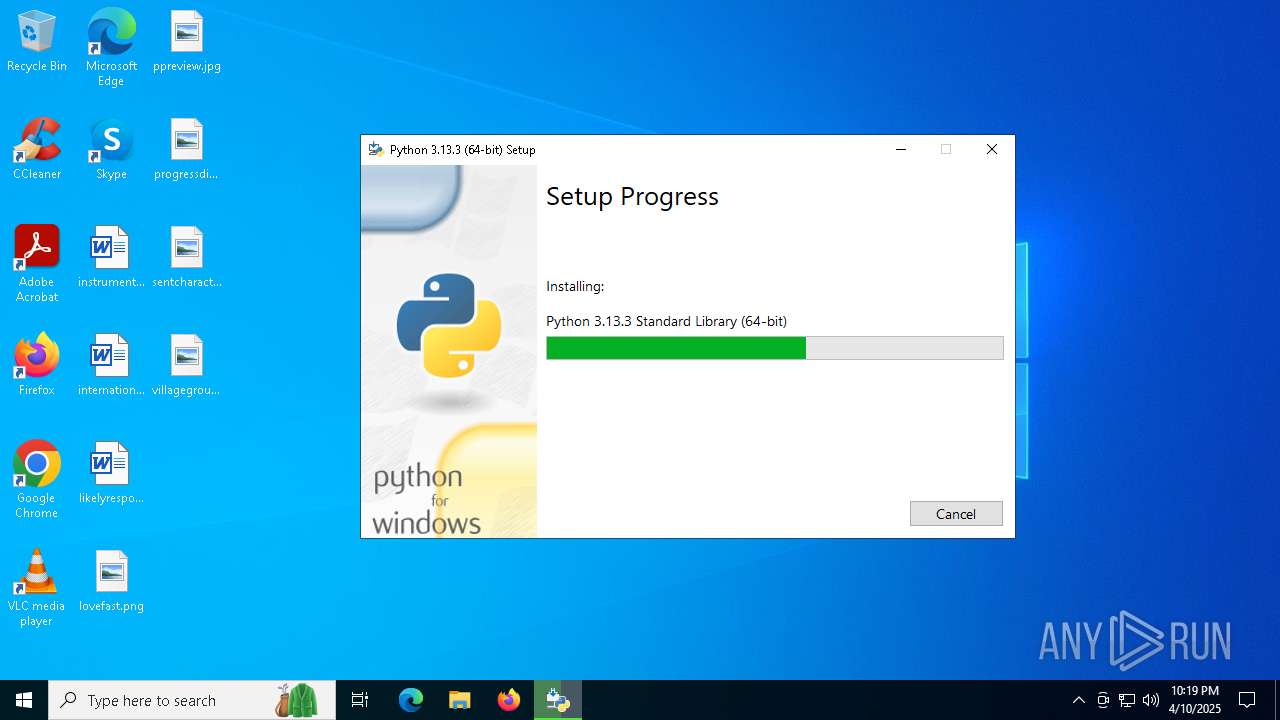1280x720 pixels.
Task: Launch Microsoft Edge from the desktop shortcut
Action: coord(111,48)
